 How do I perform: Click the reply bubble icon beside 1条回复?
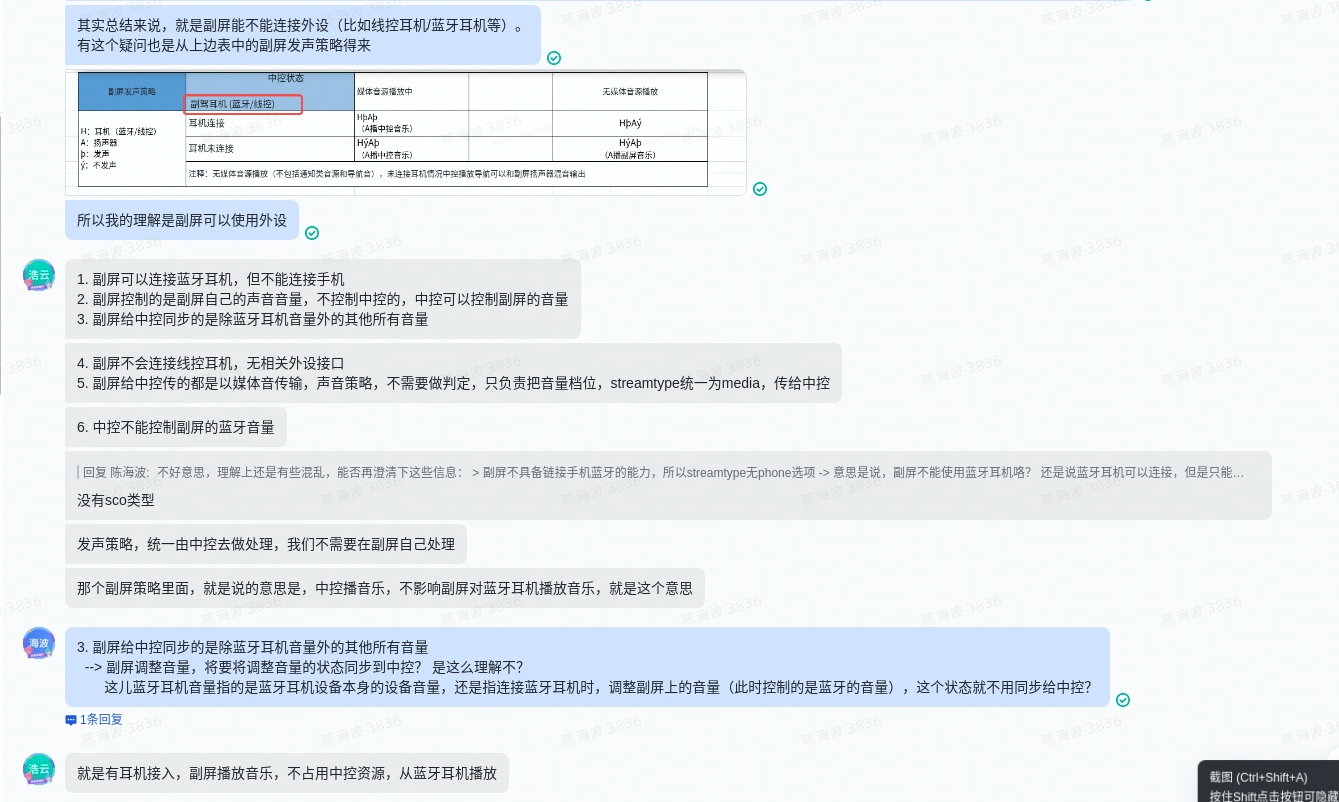click(x=71, y=720)
